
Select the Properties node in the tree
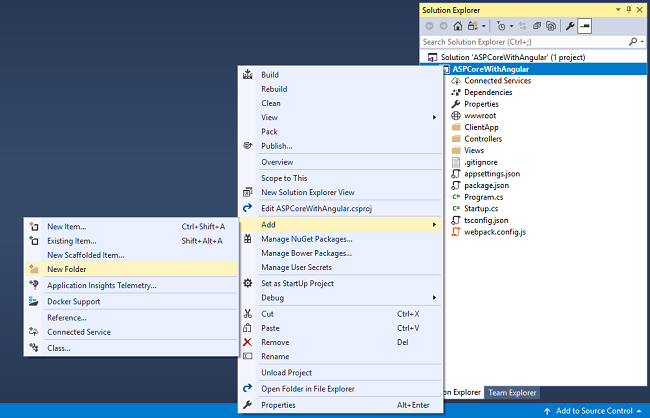481,104
